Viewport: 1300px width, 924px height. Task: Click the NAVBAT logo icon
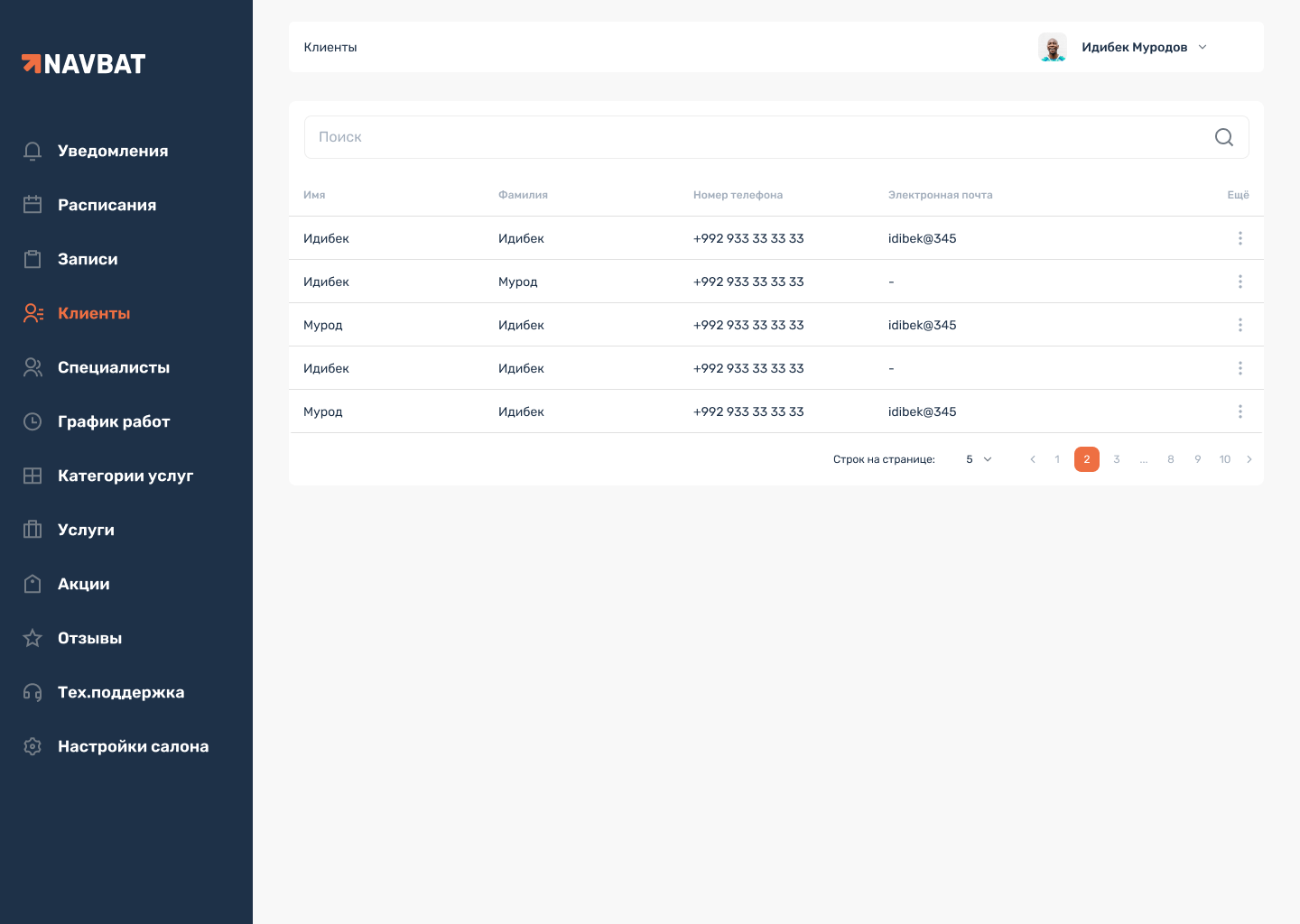point(31,63)
